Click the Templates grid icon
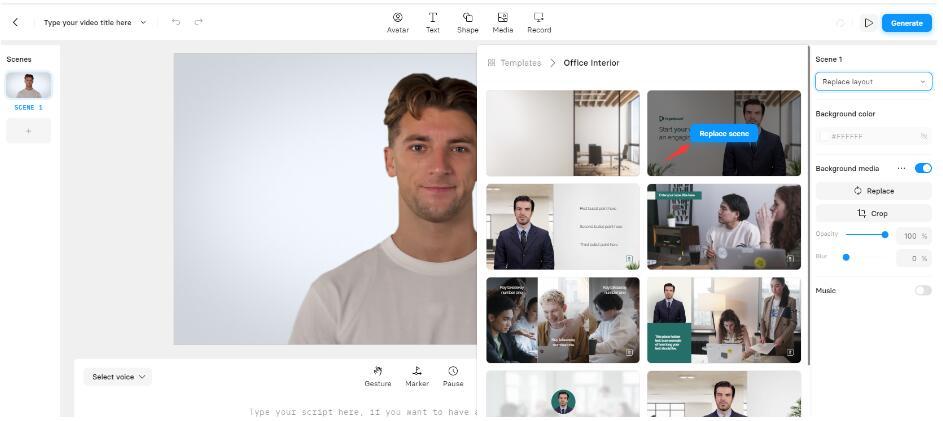 [491, 63]
